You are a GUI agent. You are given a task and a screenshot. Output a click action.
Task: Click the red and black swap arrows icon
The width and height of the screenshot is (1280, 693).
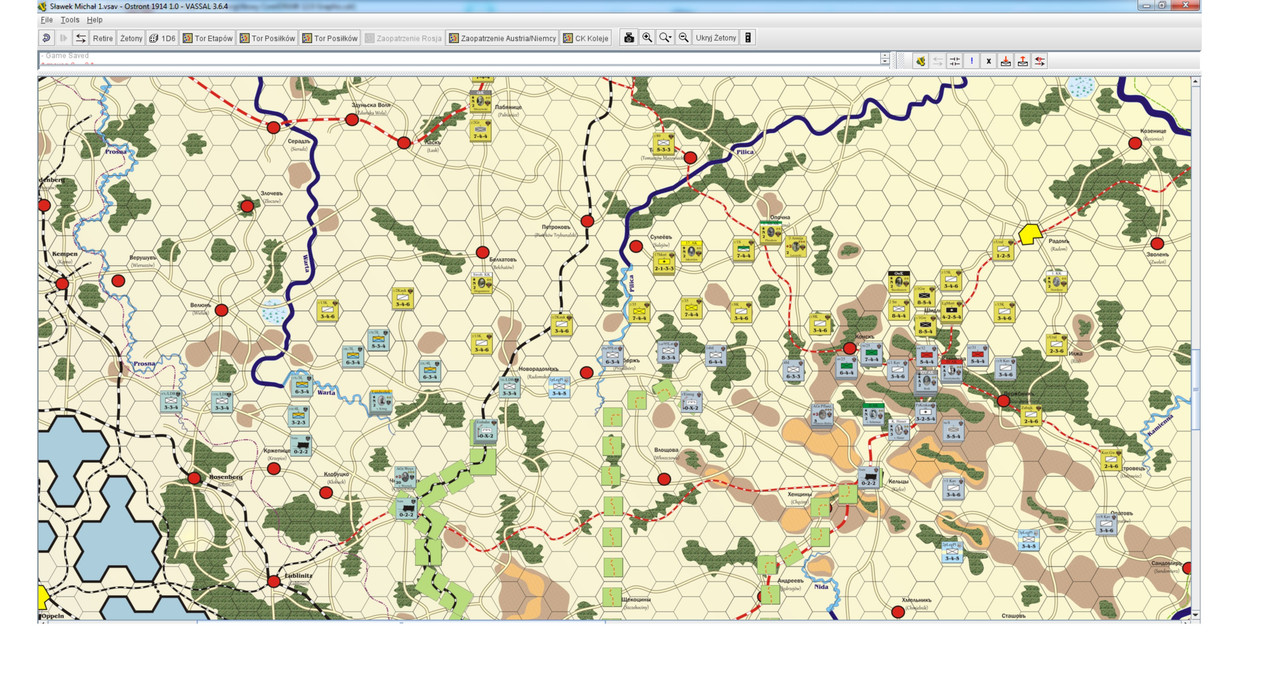tap(1040, 61)
